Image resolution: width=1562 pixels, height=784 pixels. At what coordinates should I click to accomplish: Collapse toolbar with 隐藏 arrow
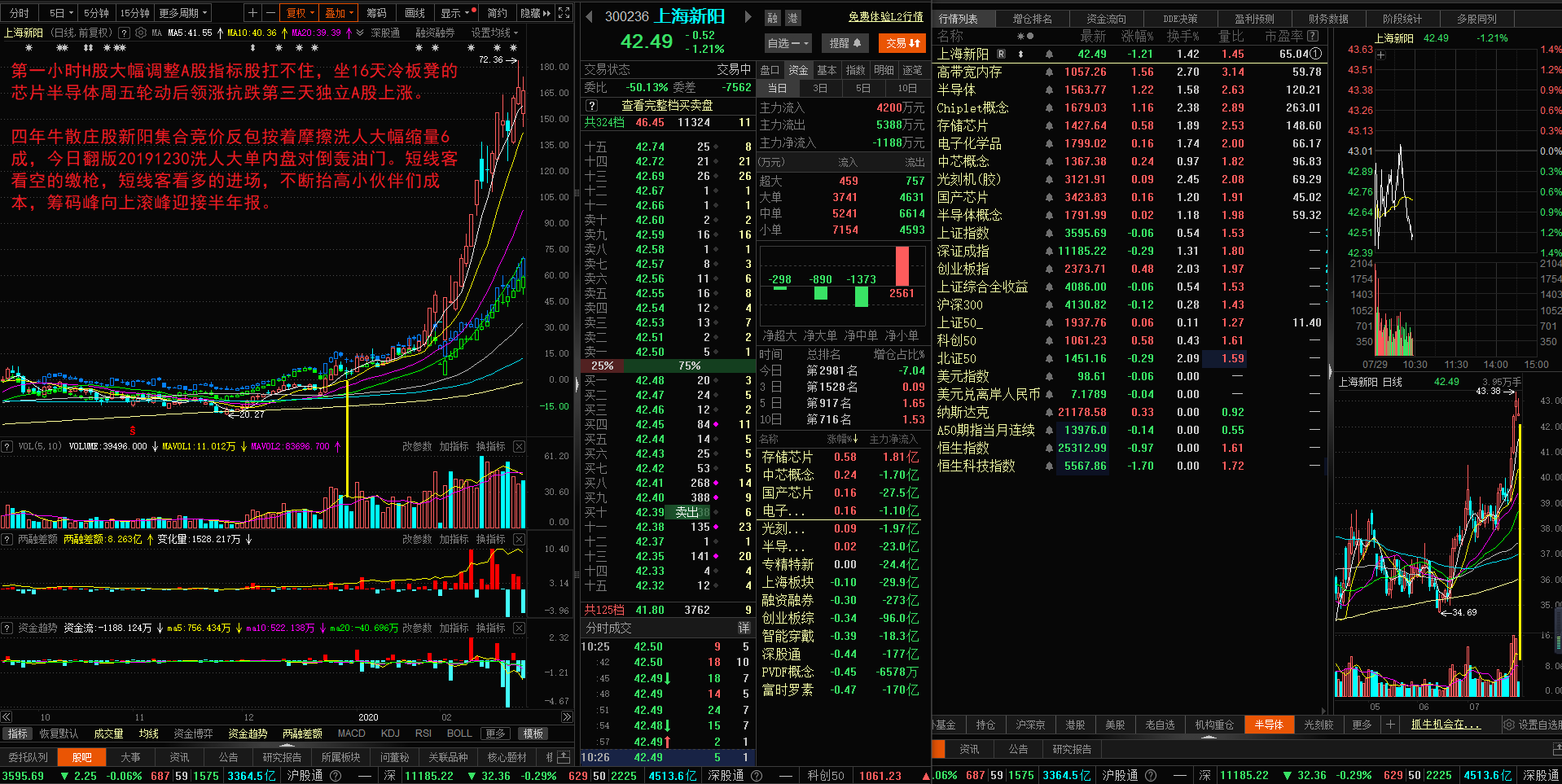536,13
